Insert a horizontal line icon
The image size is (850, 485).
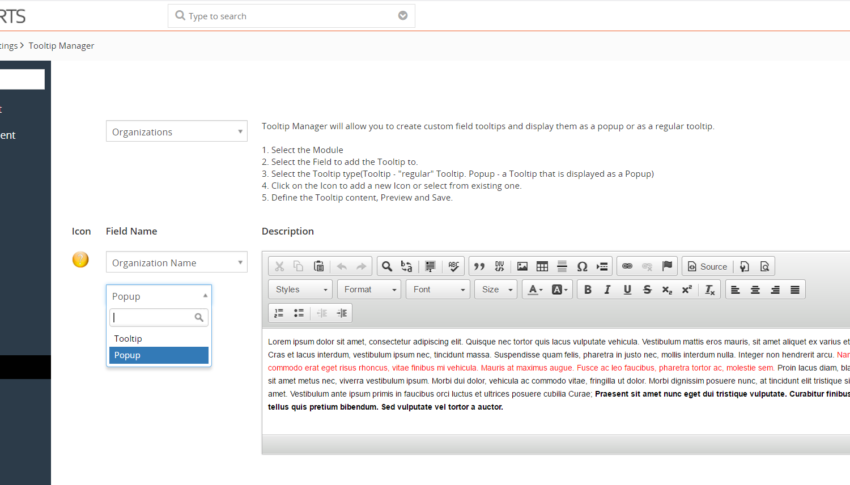click(562, 266)
